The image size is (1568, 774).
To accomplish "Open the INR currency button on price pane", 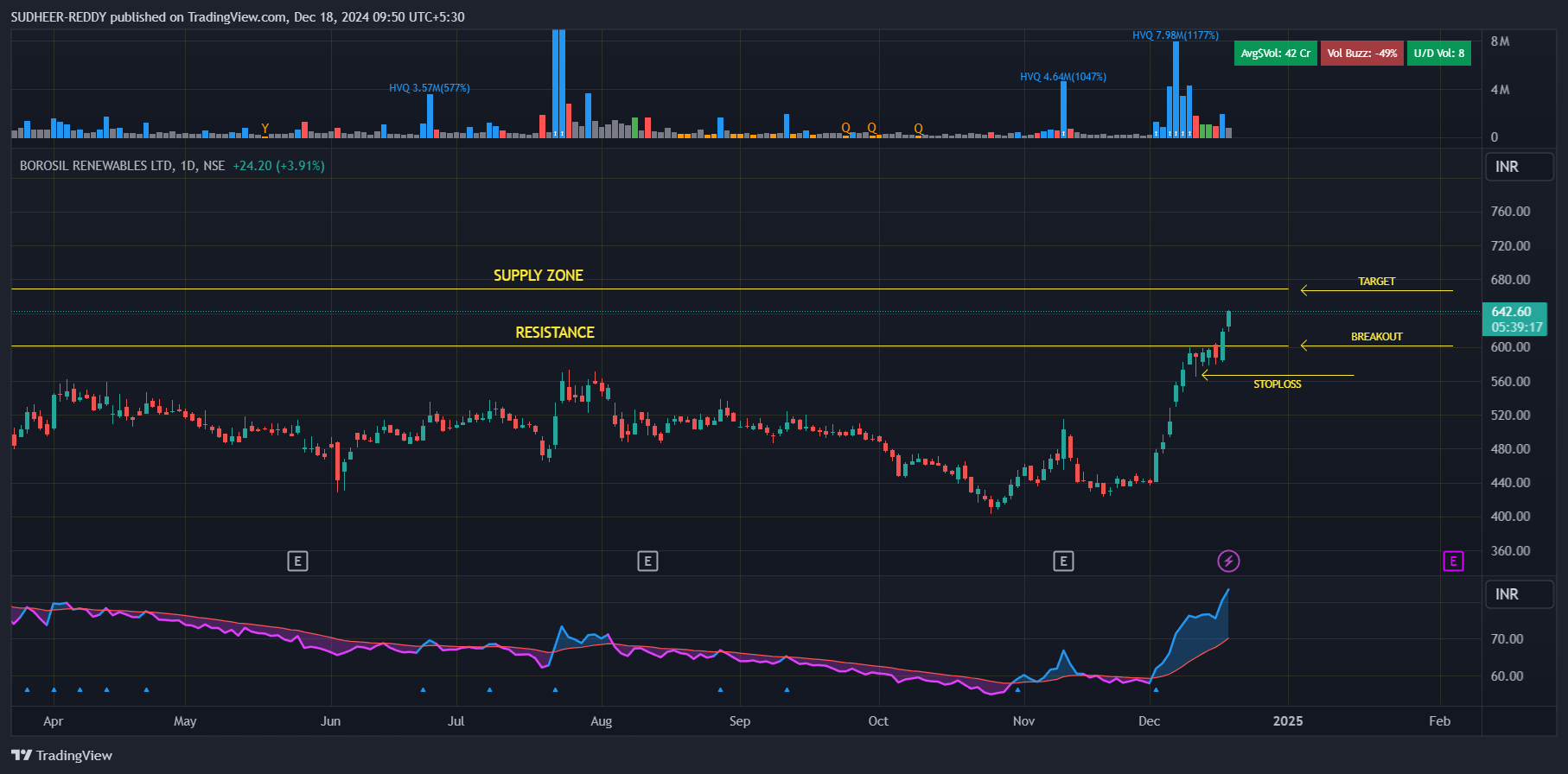I will pyautogui.click(x=1519, y=167).
